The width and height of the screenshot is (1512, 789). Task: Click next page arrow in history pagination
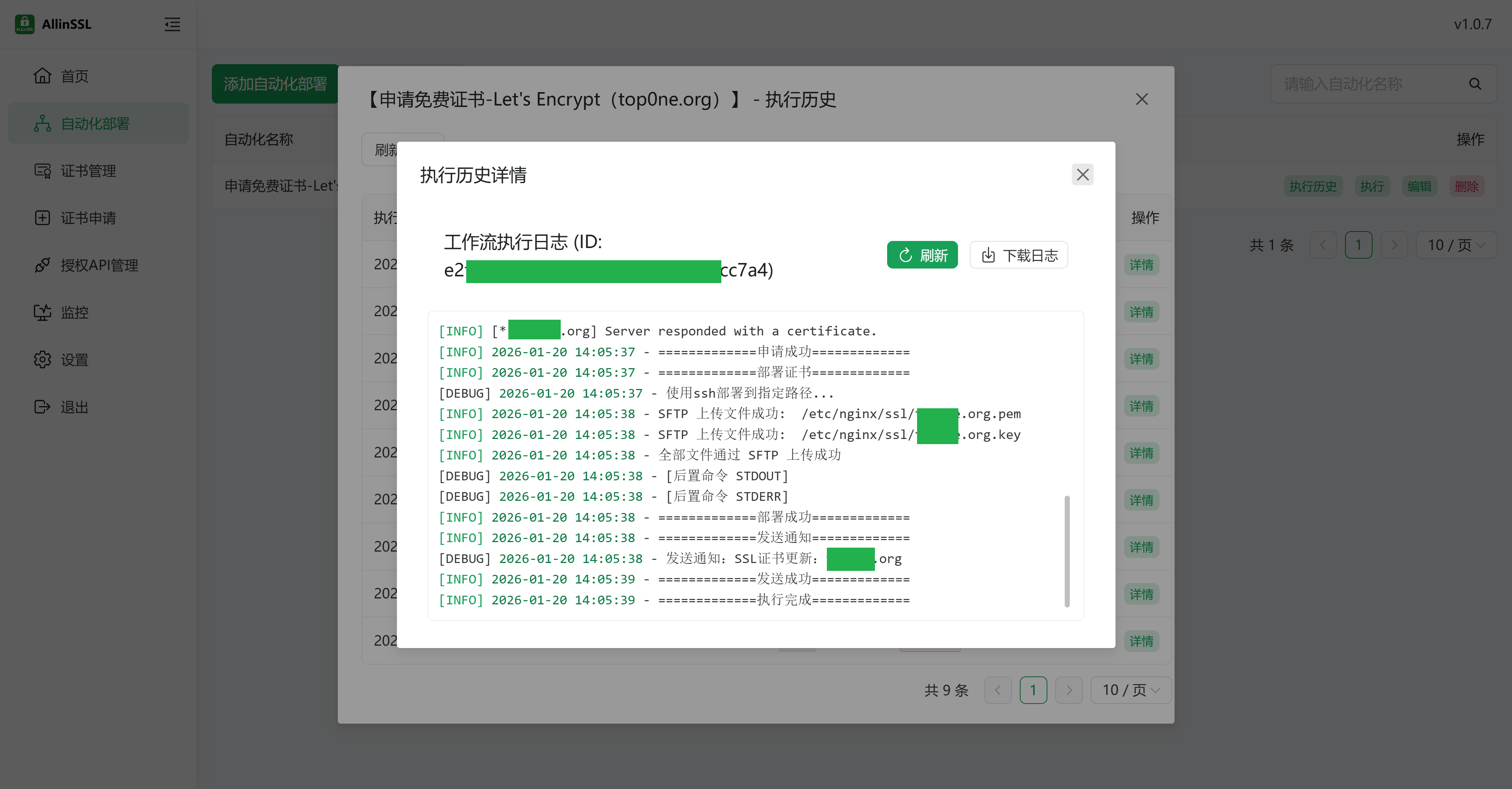tap(1069, 690)
